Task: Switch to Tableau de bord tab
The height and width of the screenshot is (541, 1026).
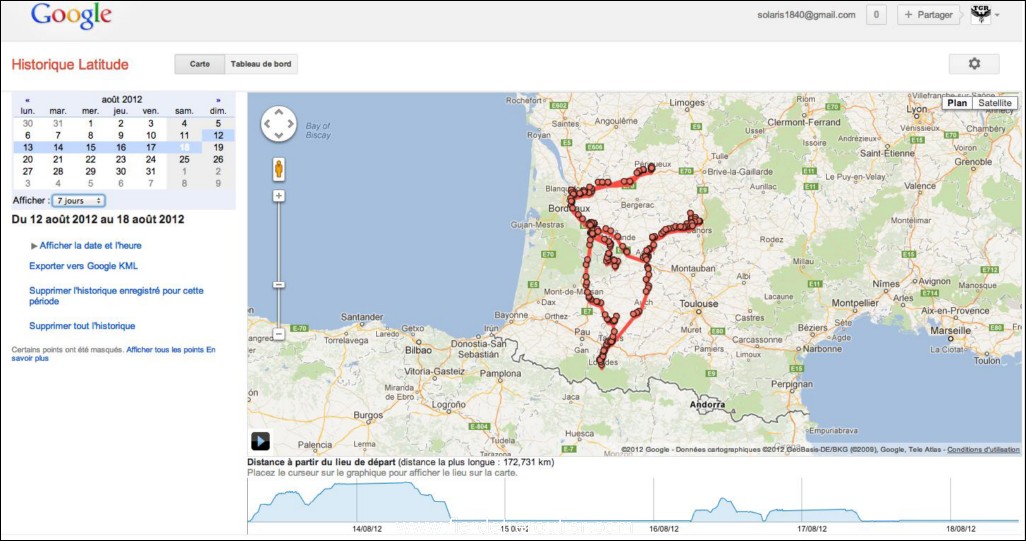Action: [261, 64]
